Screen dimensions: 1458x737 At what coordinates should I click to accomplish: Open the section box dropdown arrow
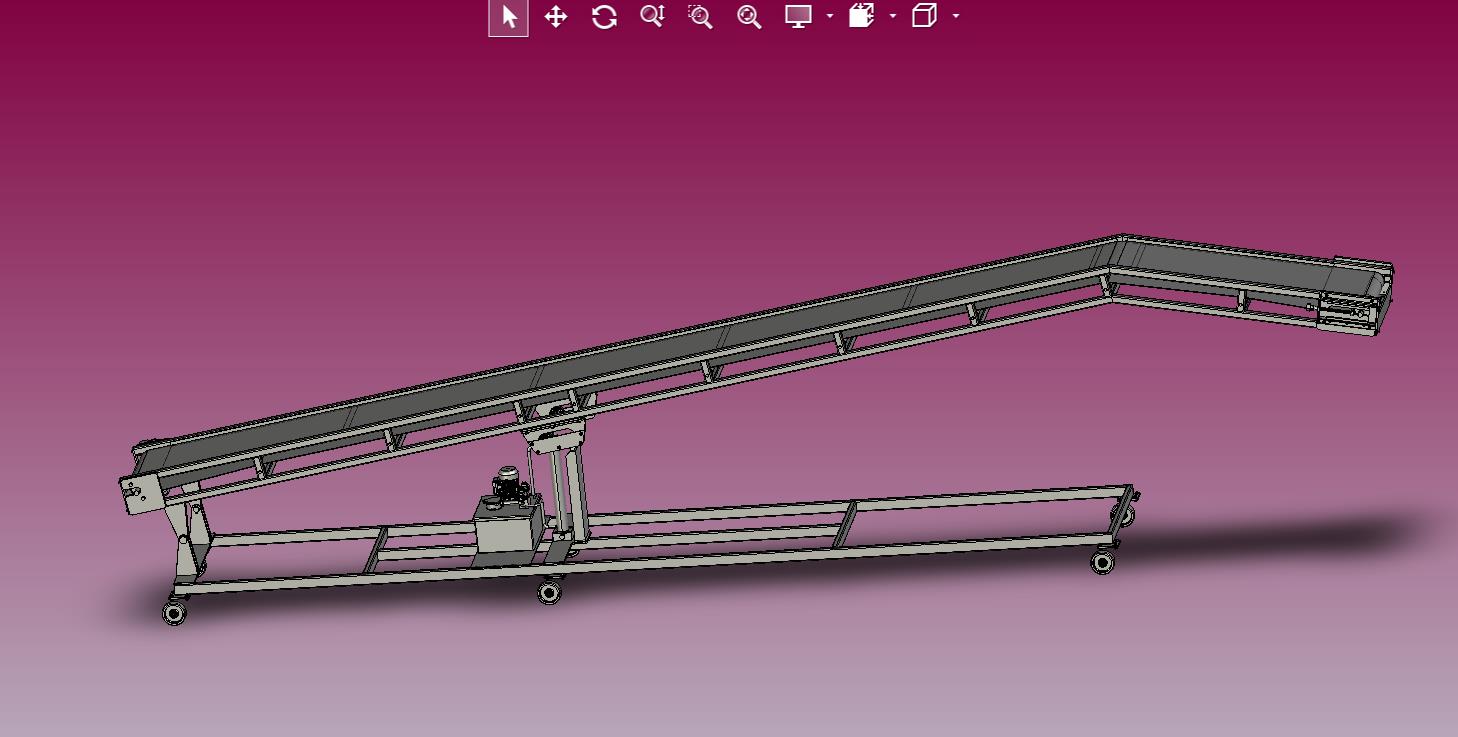click(893, 16)
